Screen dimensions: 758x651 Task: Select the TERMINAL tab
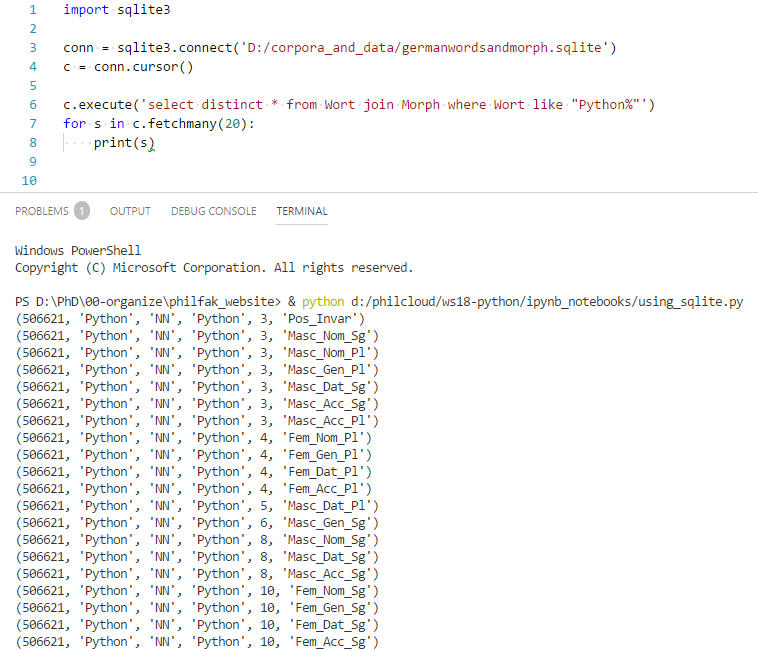pos(302,211)
